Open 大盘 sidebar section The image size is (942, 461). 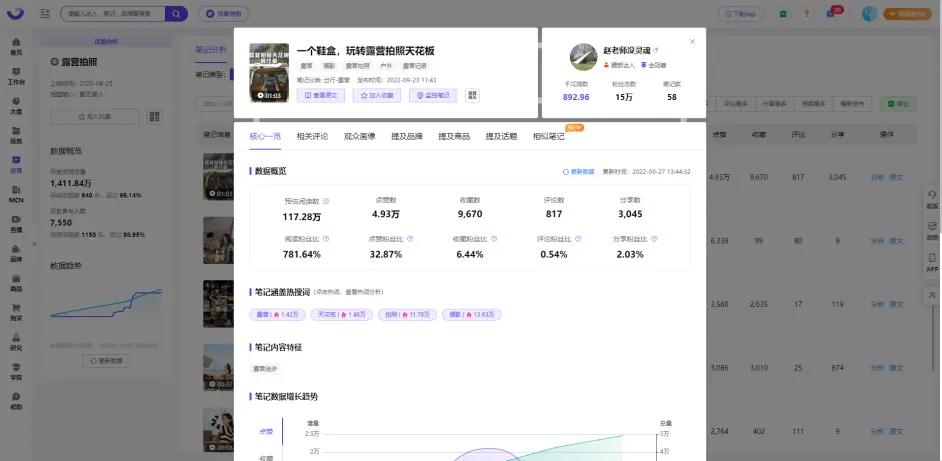(x=16, y=105)
